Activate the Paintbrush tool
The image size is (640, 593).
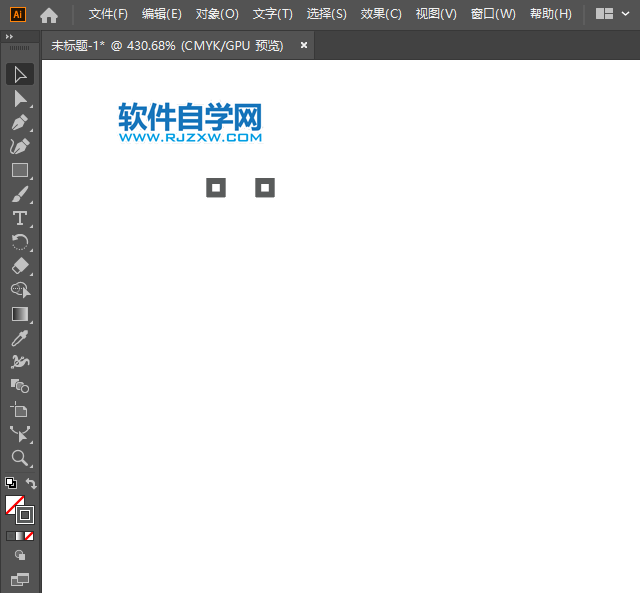(x=20, y=194)
